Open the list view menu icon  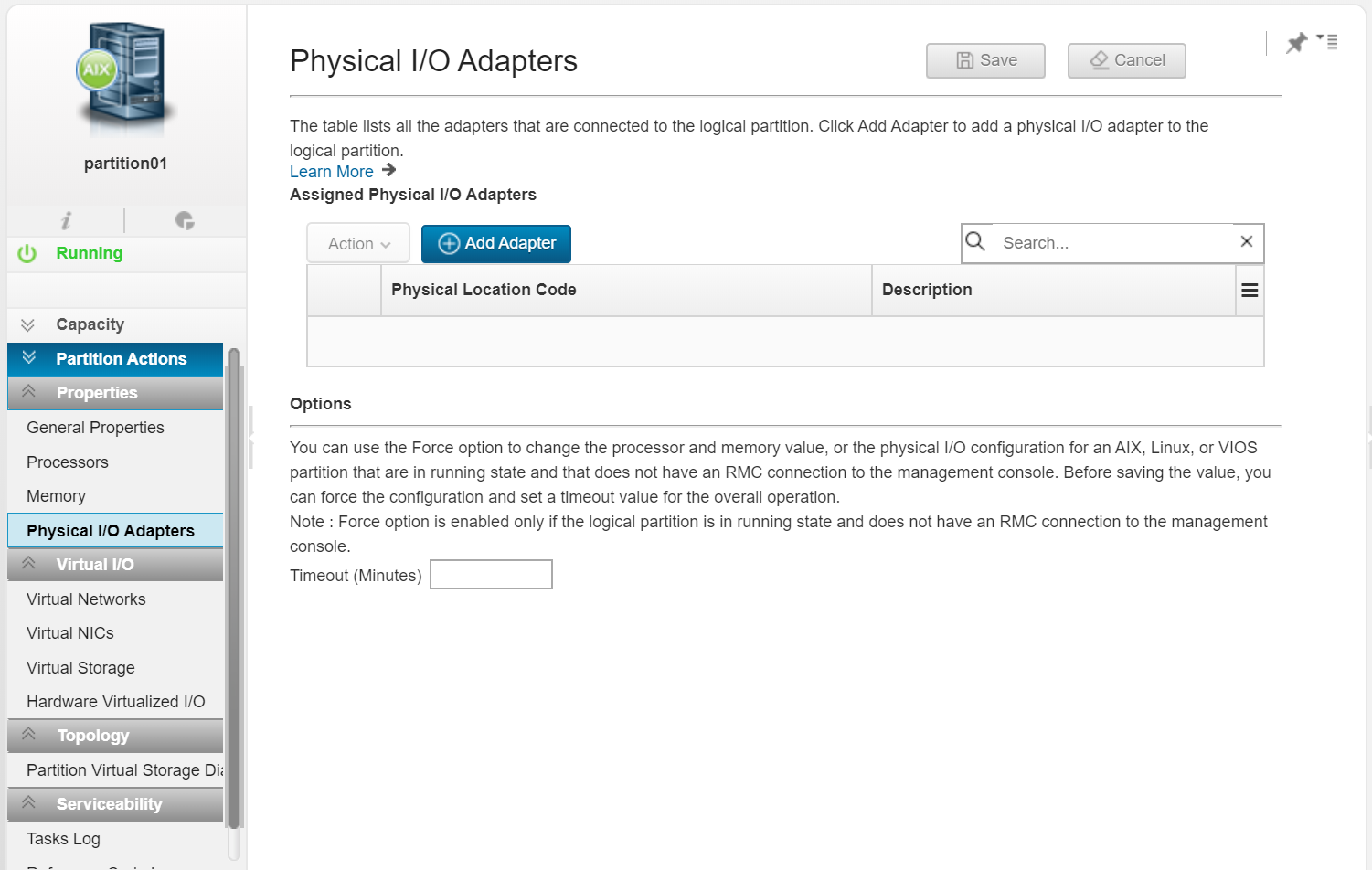(1327, 41)
